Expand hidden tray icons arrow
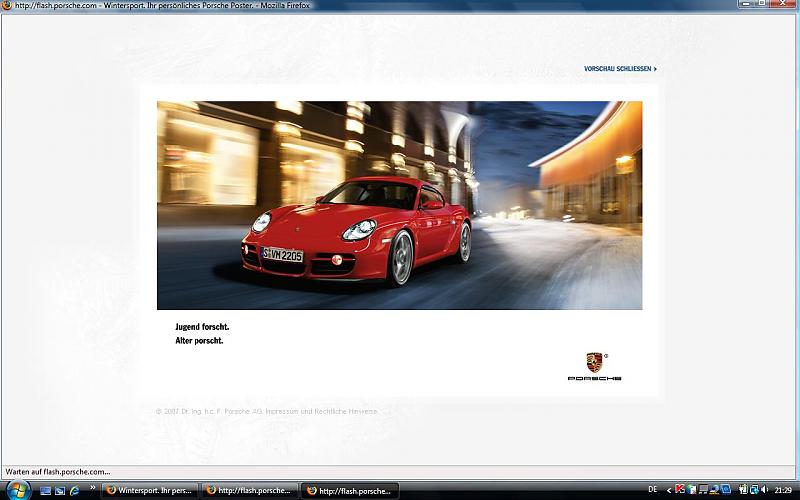 pyautogui.click(x=669, y=490)
